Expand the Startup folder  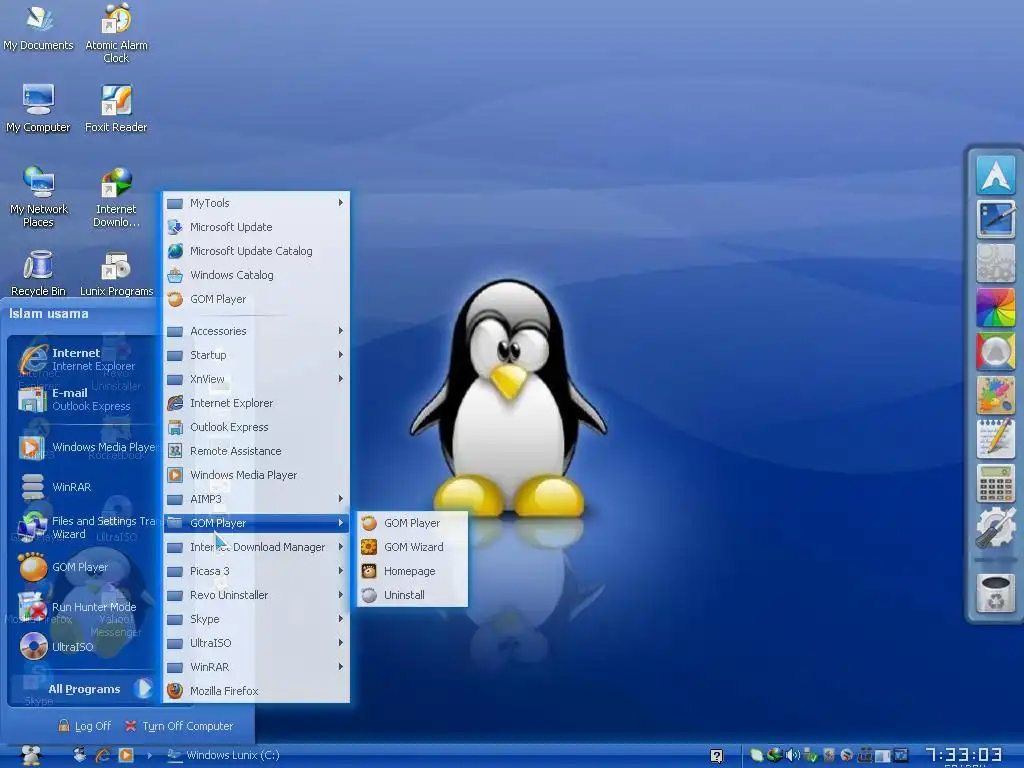point(256,355)
